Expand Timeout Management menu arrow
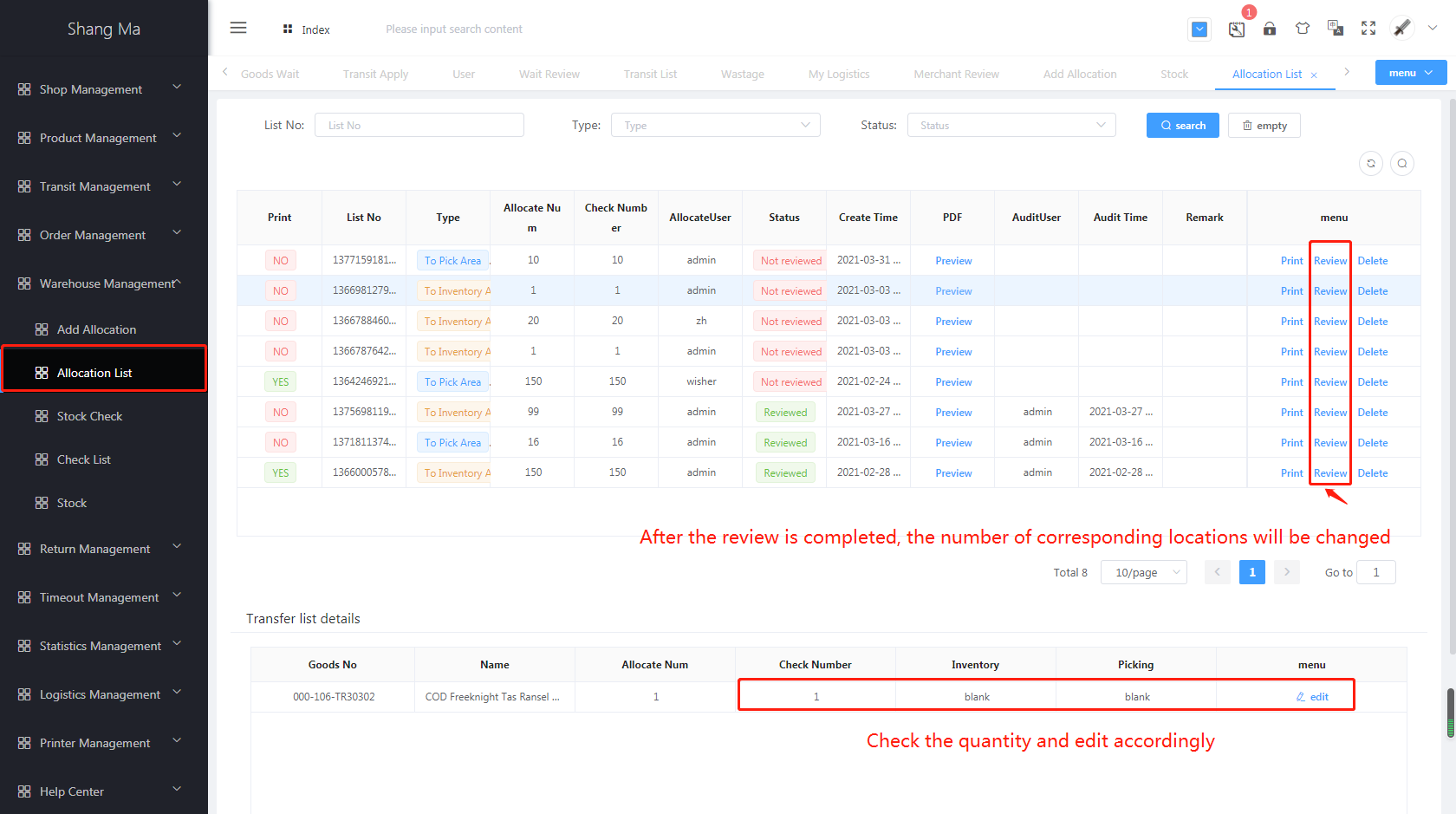This screenshot has height=814, width=1456. (177, 595)
